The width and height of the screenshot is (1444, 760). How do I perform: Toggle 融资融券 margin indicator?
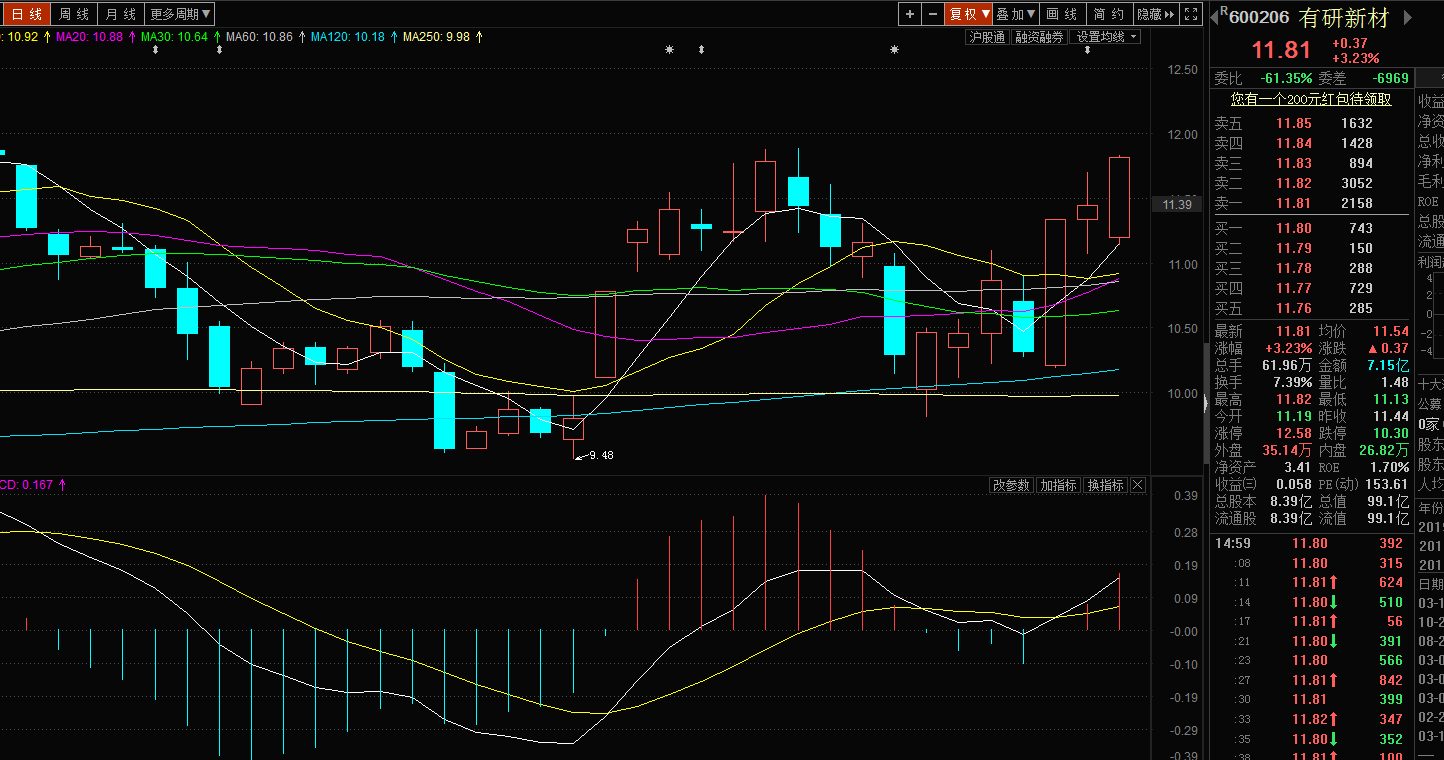[1039, 37]
